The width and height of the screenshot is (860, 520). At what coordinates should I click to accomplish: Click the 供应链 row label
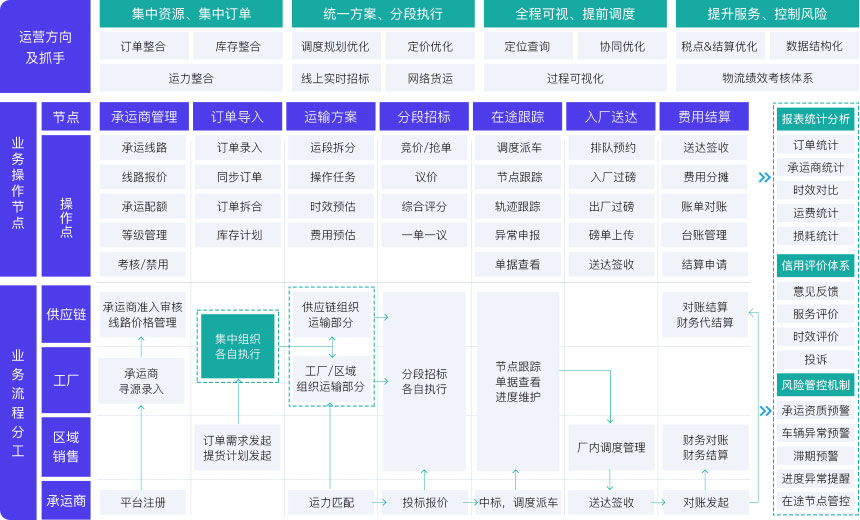[66, 314]
